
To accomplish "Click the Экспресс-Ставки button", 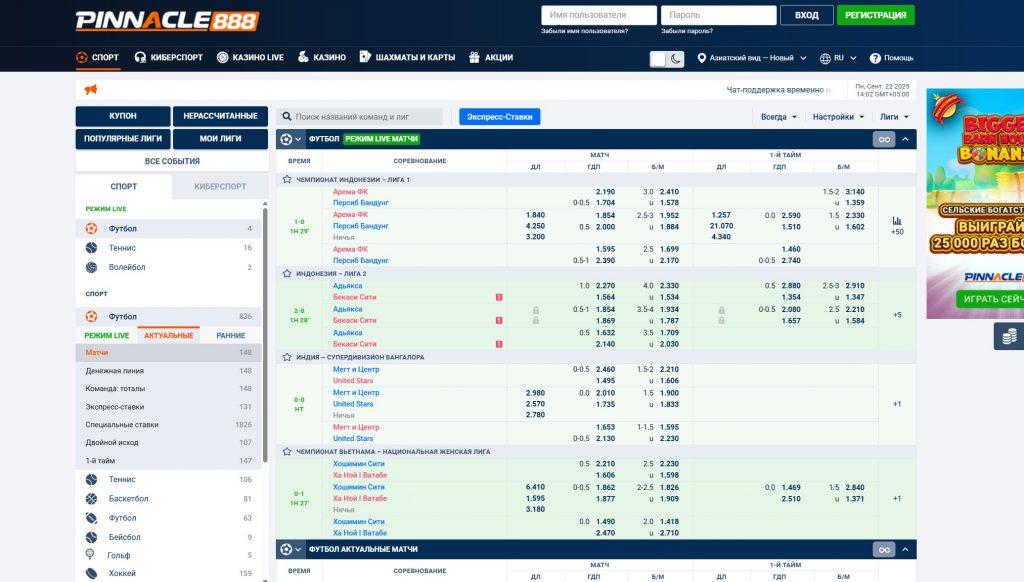I will pos(499,117).
